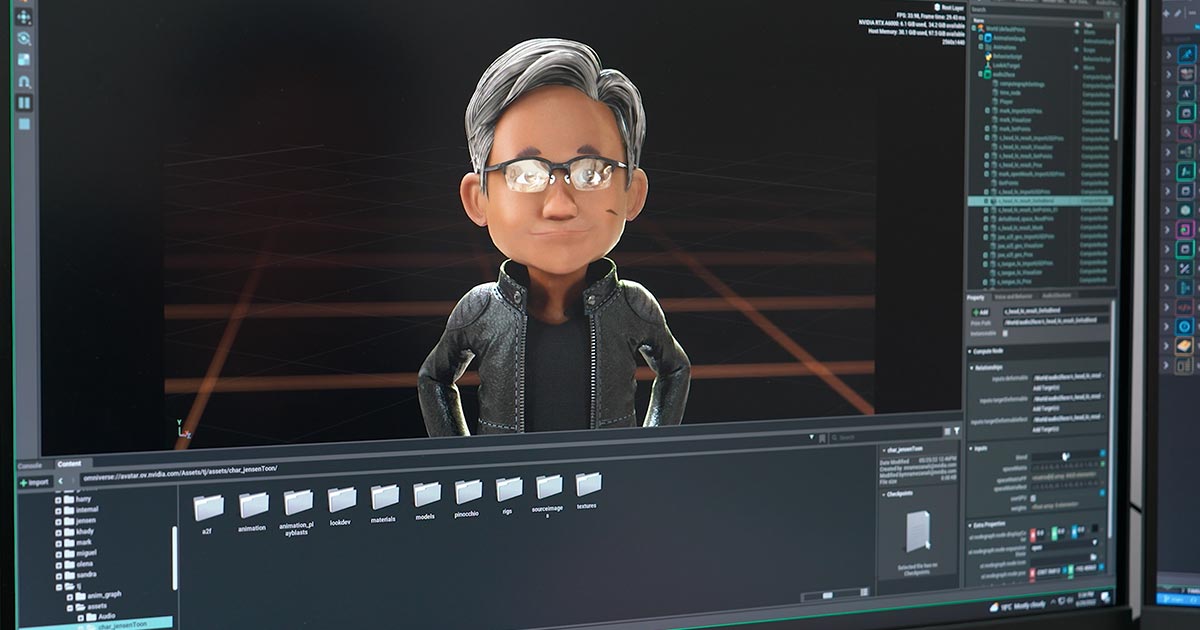Open the Console tab at the bottom left

(30, 464)
